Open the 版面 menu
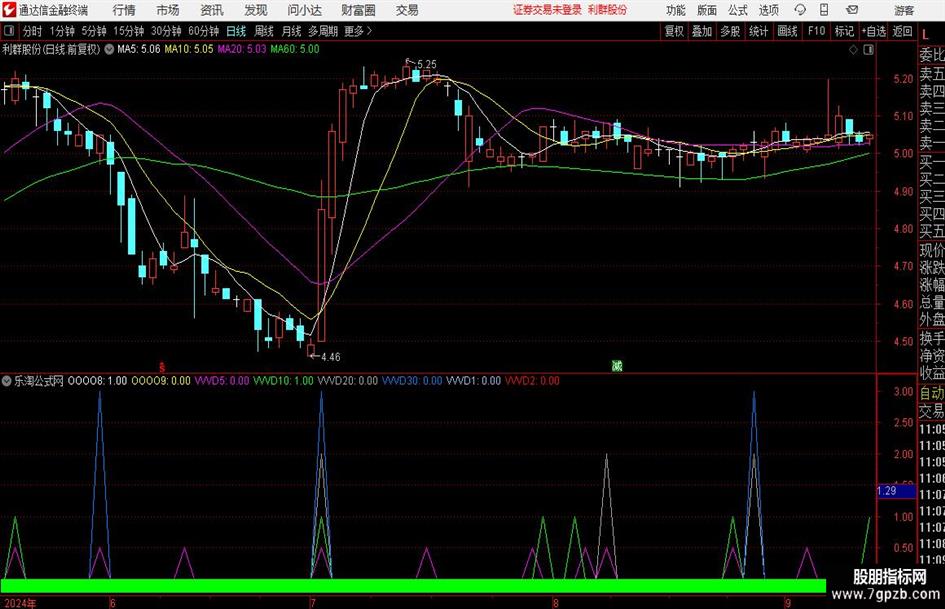This screenshot has height=609, width=945. point(706,10)
